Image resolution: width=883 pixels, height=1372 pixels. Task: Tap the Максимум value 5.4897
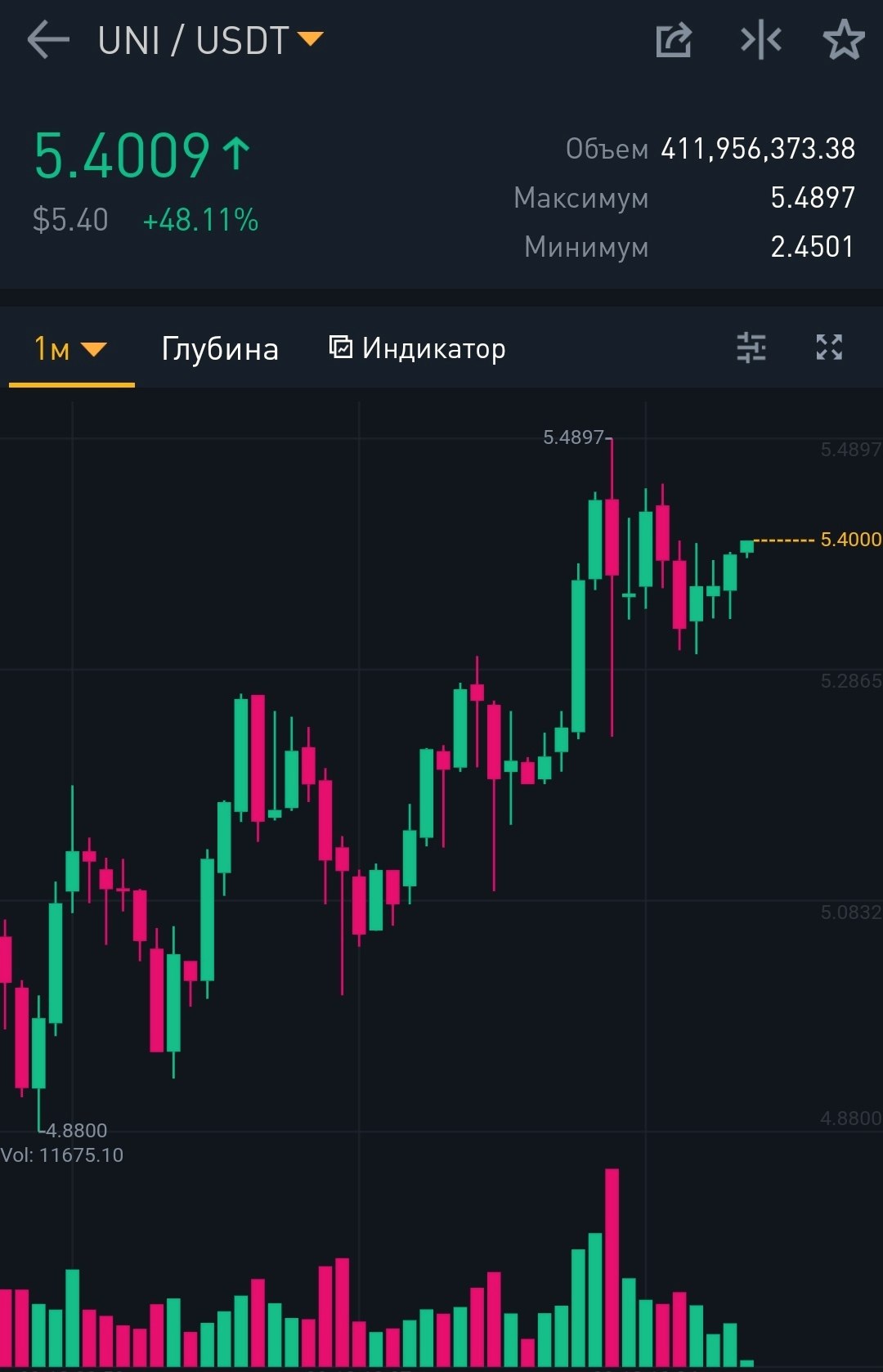point(813,198)
